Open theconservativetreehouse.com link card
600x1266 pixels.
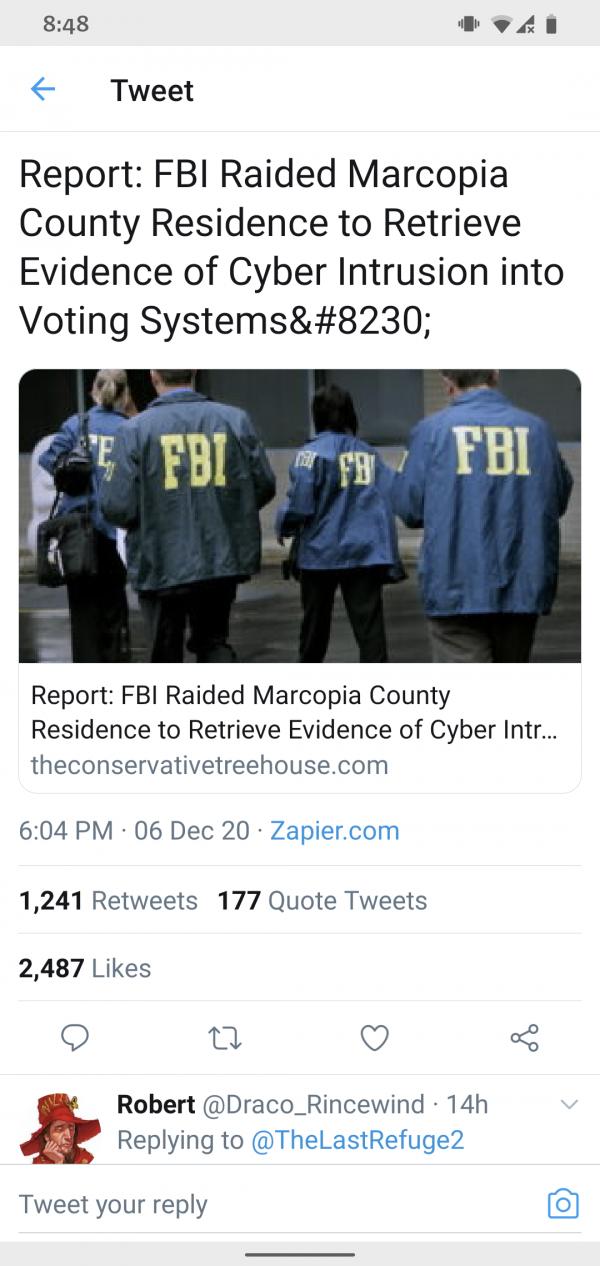click(300, 729)
